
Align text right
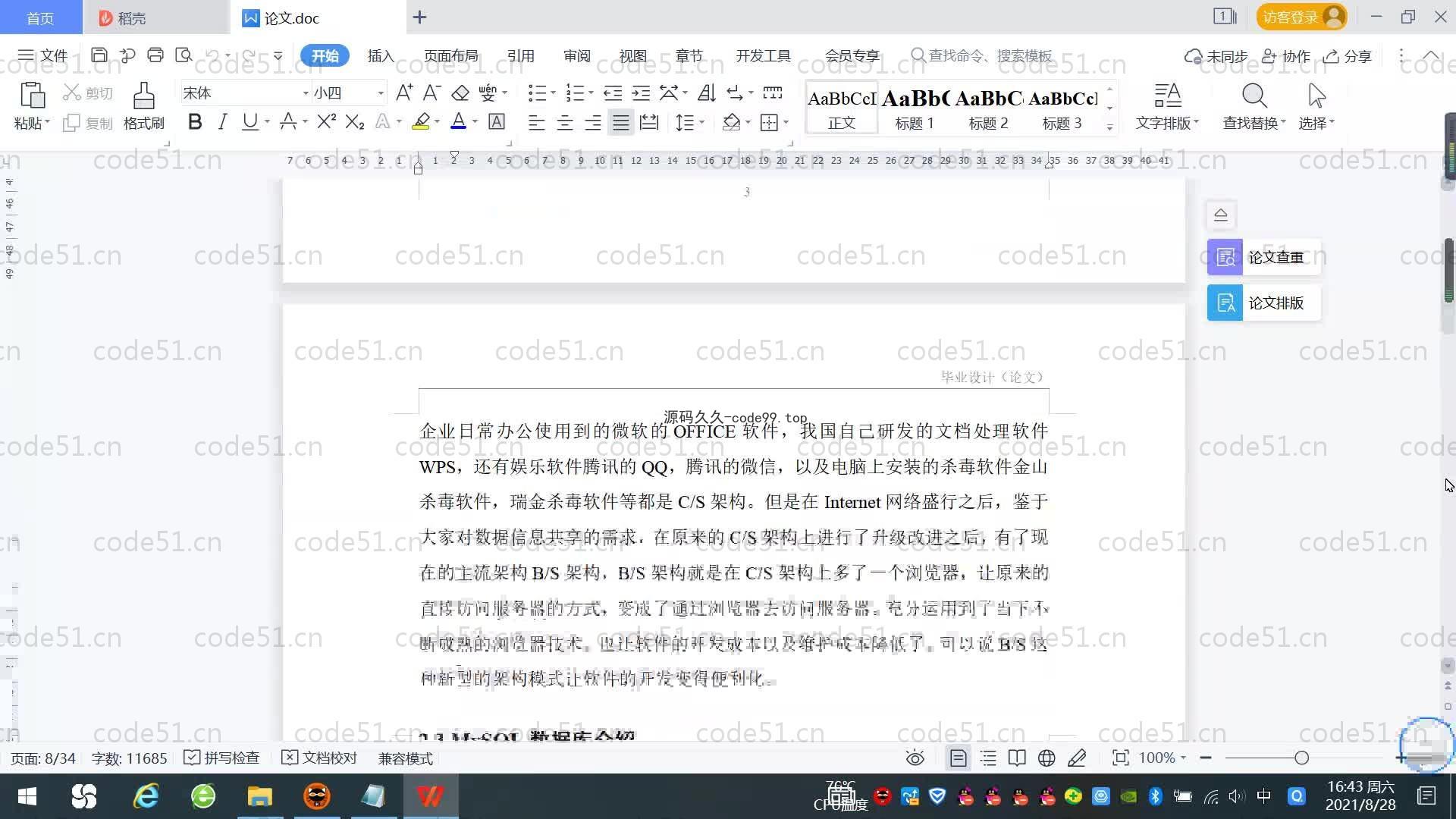(x=592, y=122)
